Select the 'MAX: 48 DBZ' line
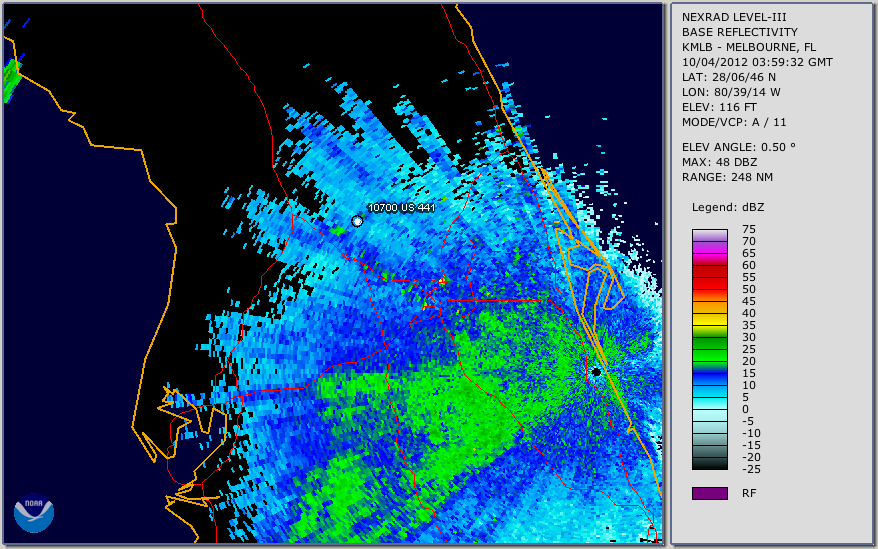 [719, 162]
